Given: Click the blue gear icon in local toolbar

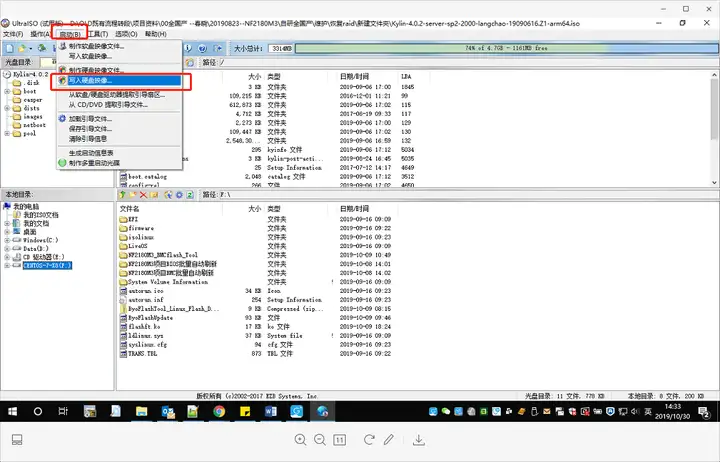Looking at the screenshot, I should point(179,195).
